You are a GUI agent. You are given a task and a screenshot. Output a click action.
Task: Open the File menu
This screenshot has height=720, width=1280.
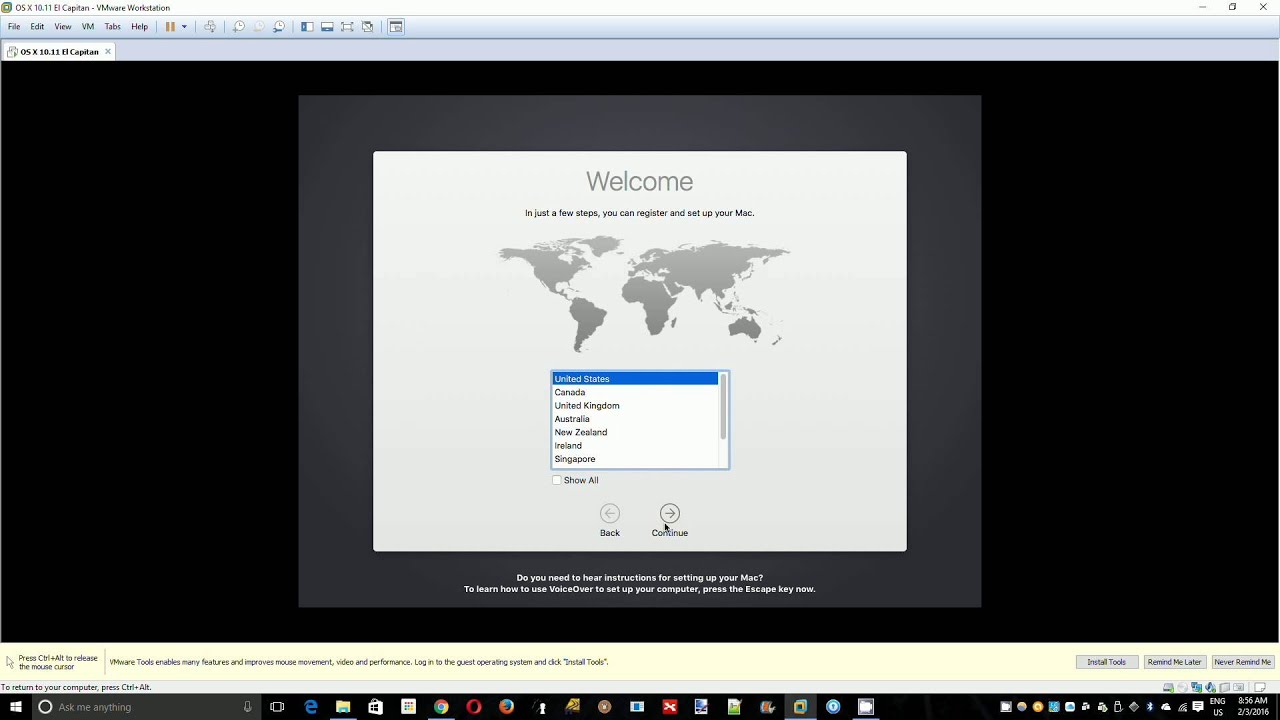tap(14, 27)
